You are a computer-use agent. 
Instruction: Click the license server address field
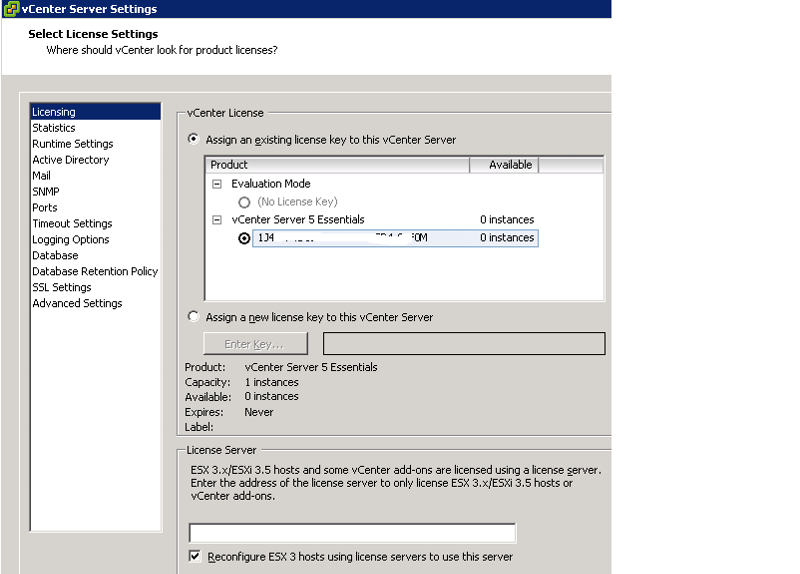tap(352, 533)
